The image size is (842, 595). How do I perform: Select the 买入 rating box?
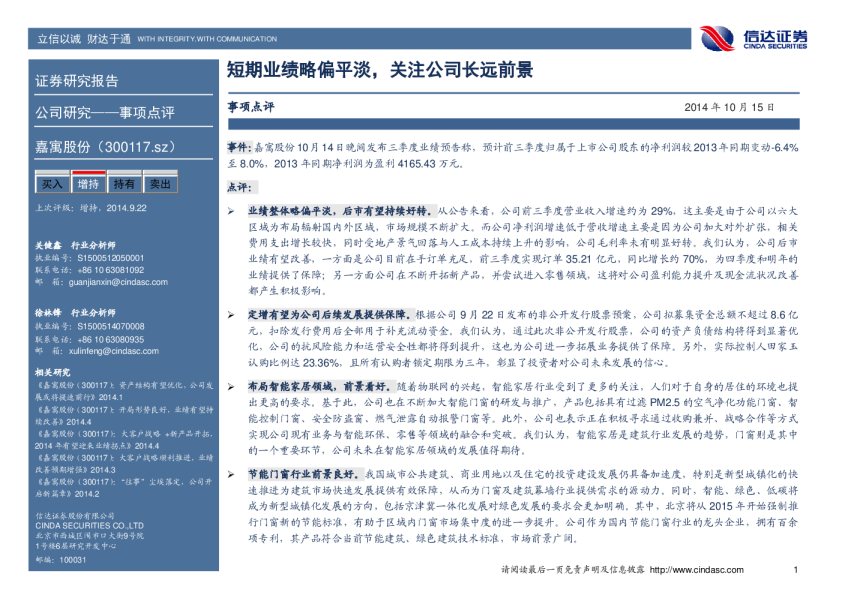point(52,184)
